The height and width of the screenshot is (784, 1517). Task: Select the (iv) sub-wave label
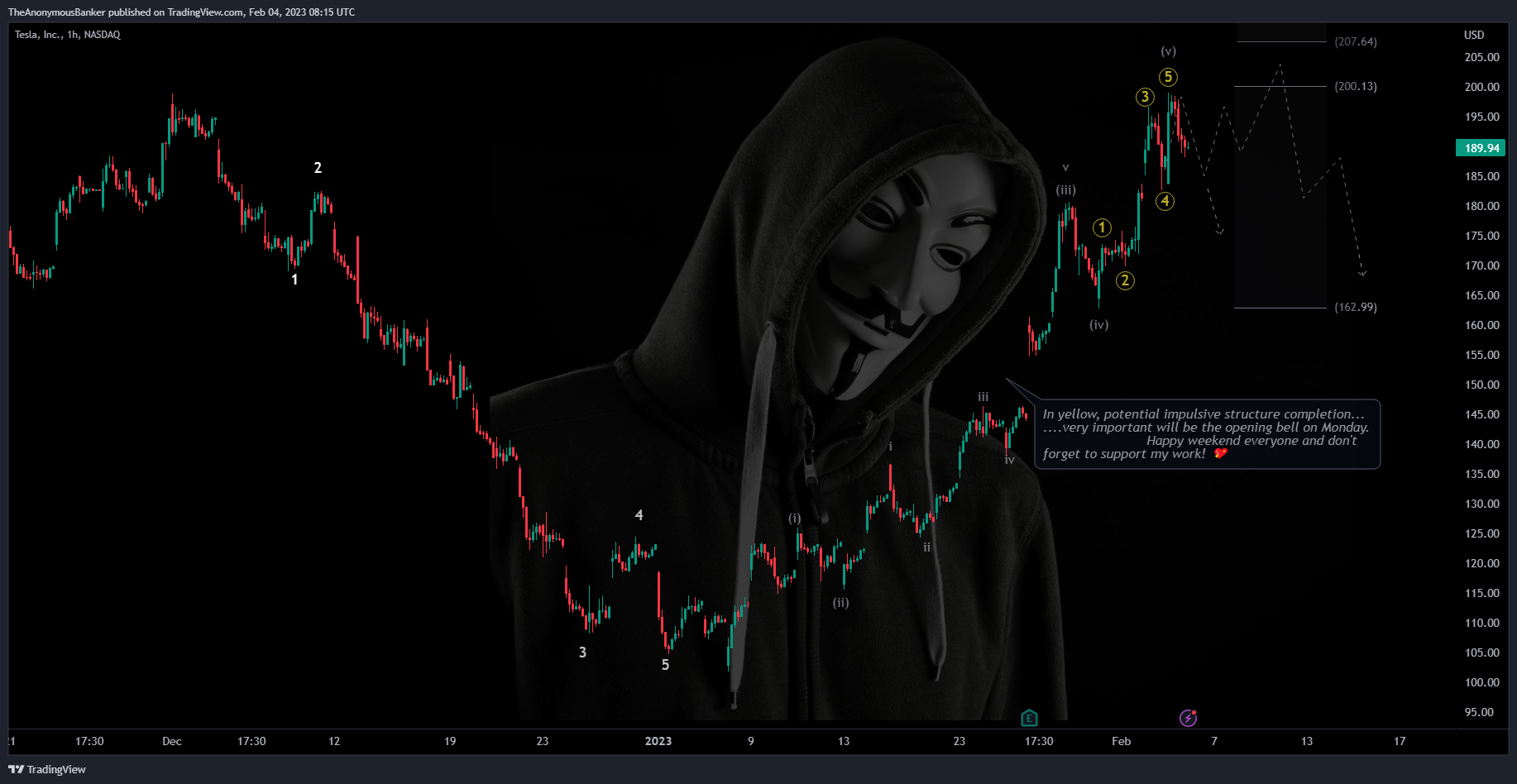[1098, 324]
